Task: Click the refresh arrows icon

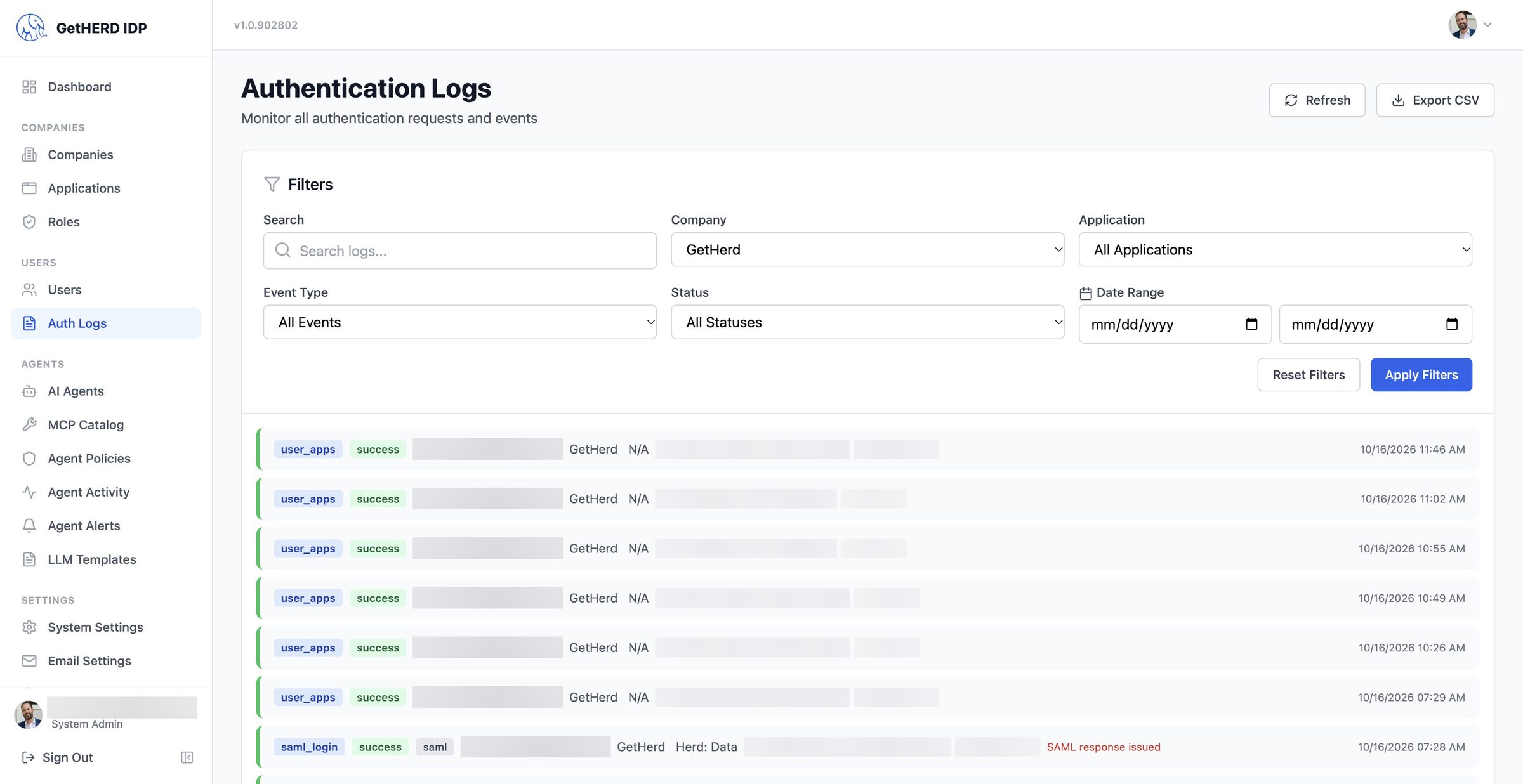Action: pos(1291,100)
